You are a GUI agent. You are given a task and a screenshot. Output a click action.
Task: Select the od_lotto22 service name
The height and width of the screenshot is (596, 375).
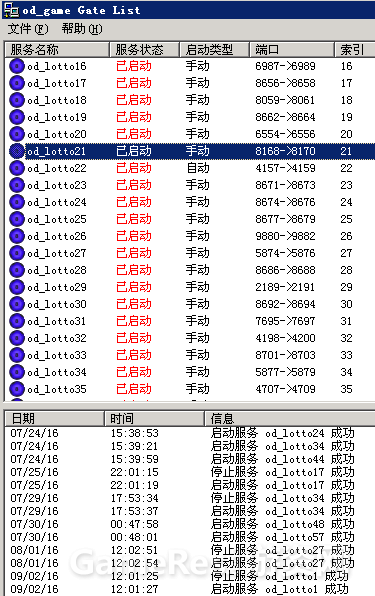pyautogui.click(x=57, y=168)
